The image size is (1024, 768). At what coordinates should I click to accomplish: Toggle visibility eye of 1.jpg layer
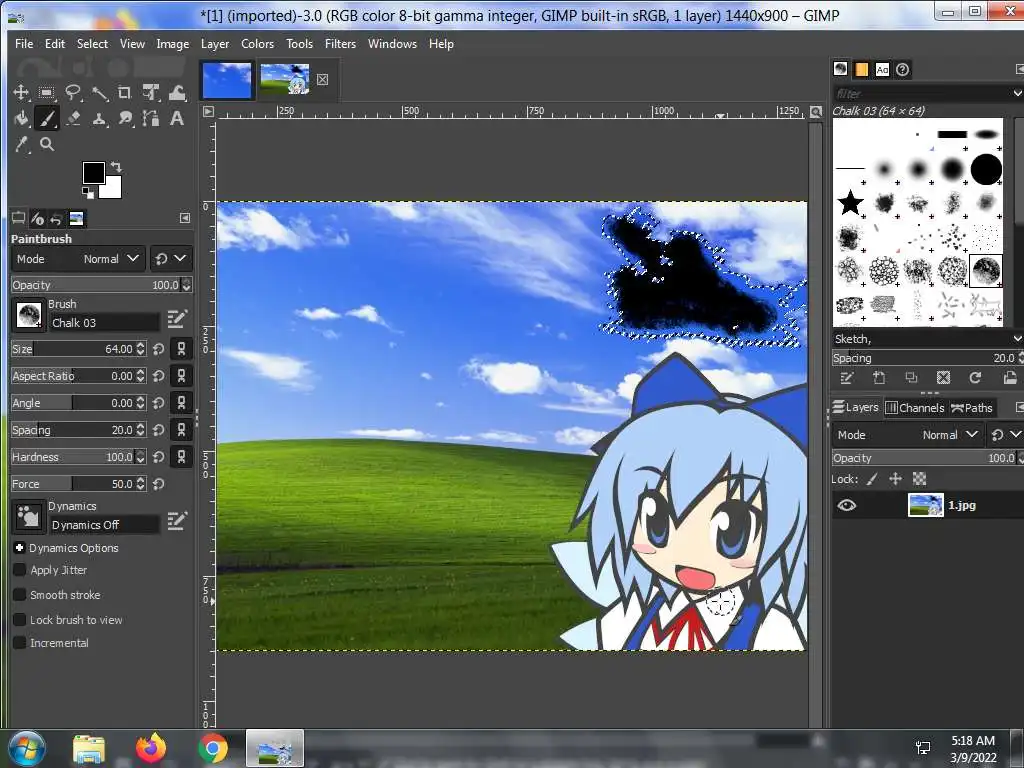(846, 505)
